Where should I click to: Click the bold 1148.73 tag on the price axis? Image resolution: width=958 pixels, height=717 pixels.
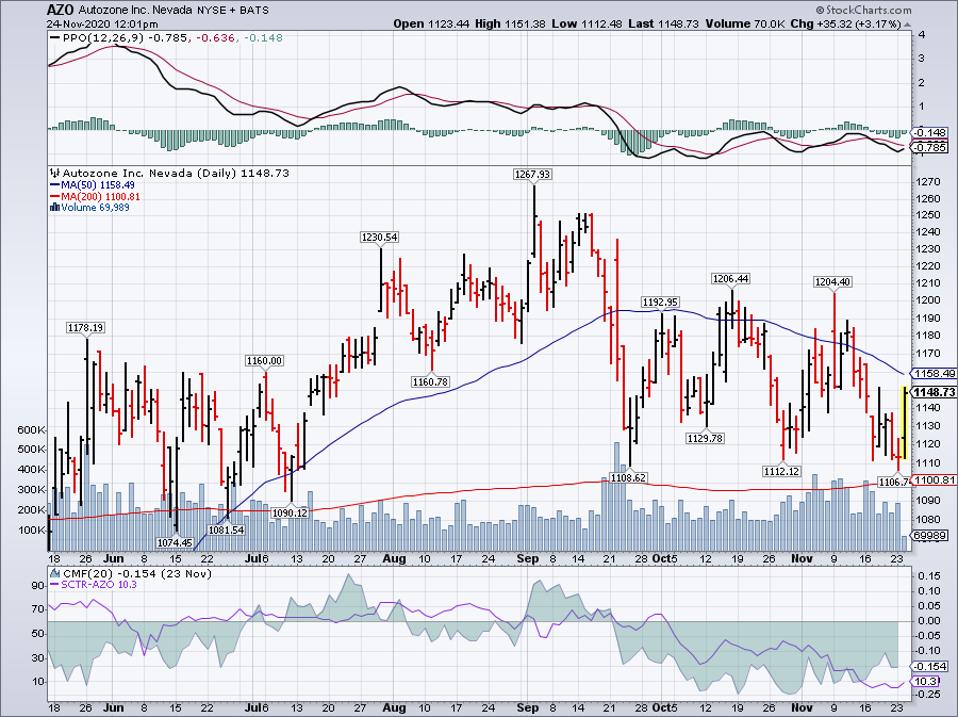pos(934,392)
